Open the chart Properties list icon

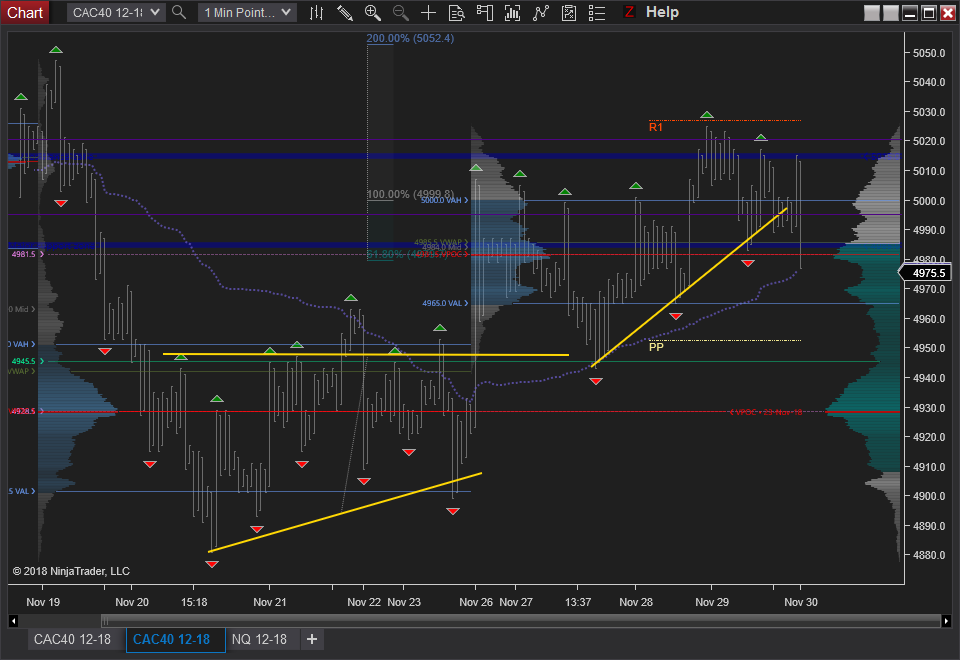click(x=597, y=13)
